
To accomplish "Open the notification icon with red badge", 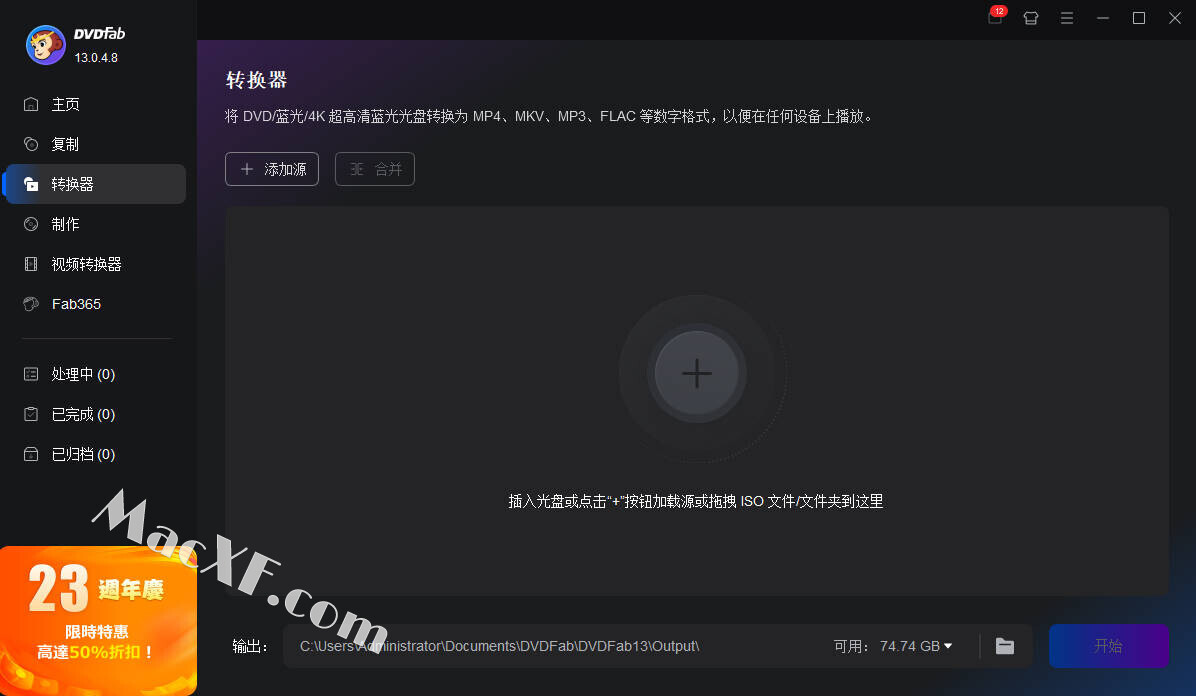I will coord(994,18).
